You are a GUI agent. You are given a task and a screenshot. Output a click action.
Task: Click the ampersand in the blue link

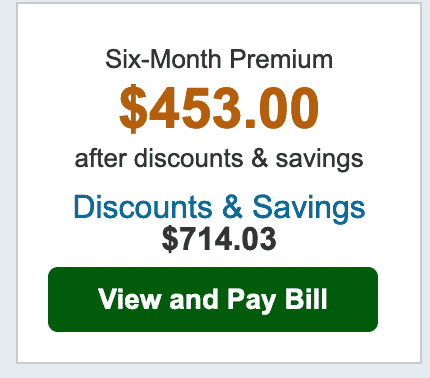point(232,207)
